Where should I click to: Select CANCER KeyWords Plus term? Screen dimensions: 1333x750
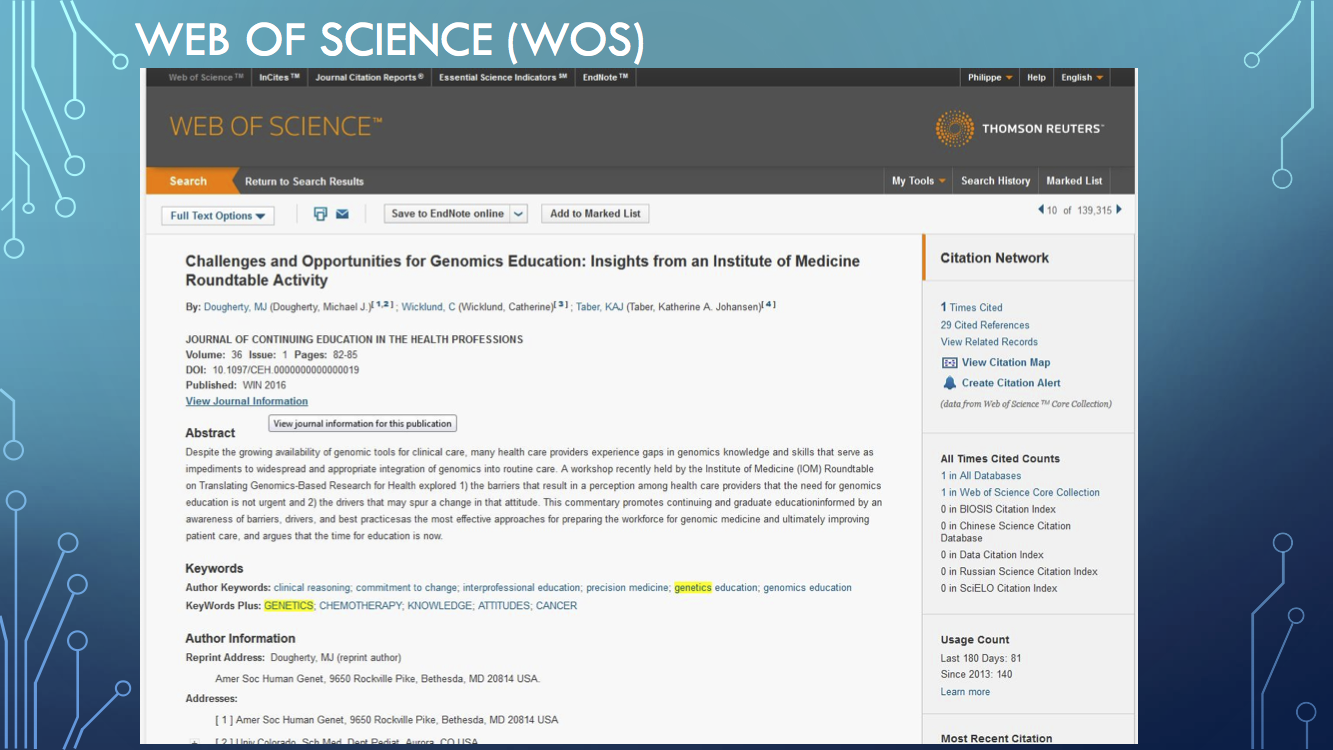tap(556, 606)
